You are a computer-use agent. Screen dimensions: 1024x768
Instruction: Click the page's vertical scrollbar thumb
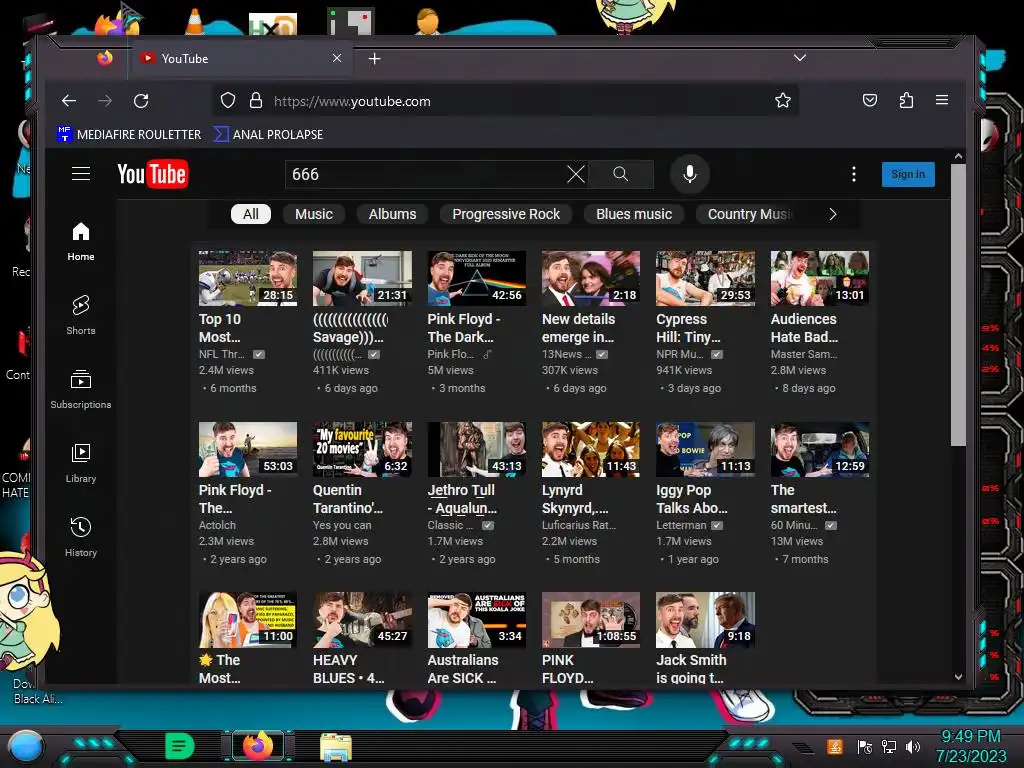pos(957,305)
